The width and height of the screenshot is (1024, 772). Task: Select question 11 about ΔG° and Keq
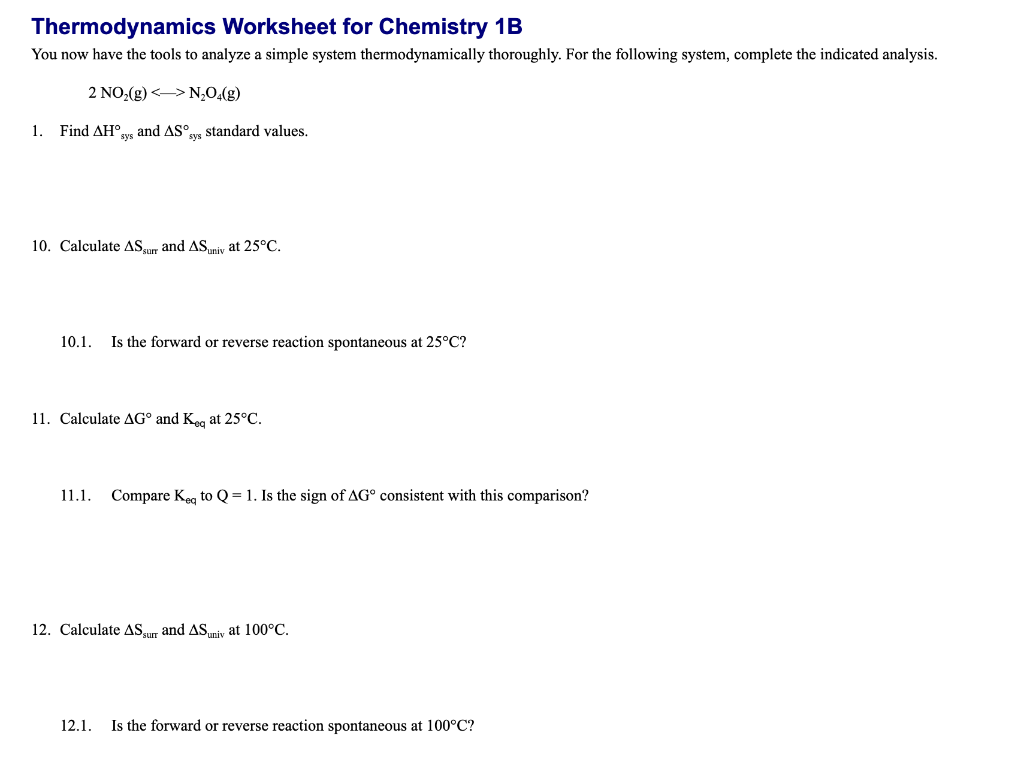pyautogui.click(x=146, y=419)
